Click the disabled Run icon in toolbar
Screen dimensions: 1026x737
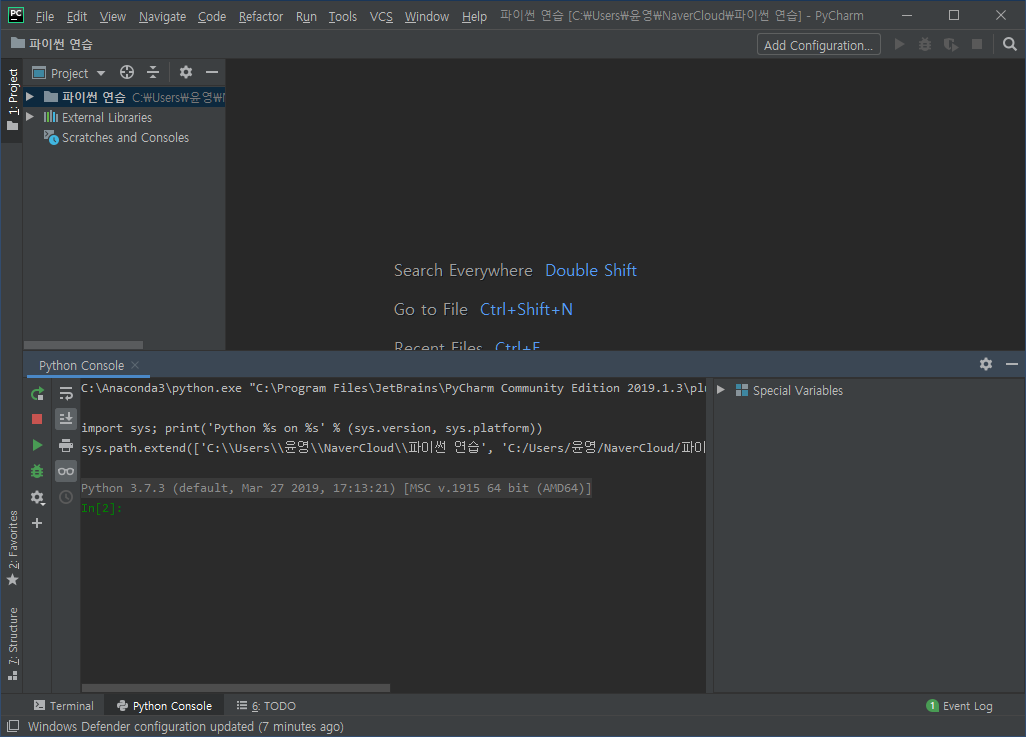pyautogui.click(x=900, y=45)
